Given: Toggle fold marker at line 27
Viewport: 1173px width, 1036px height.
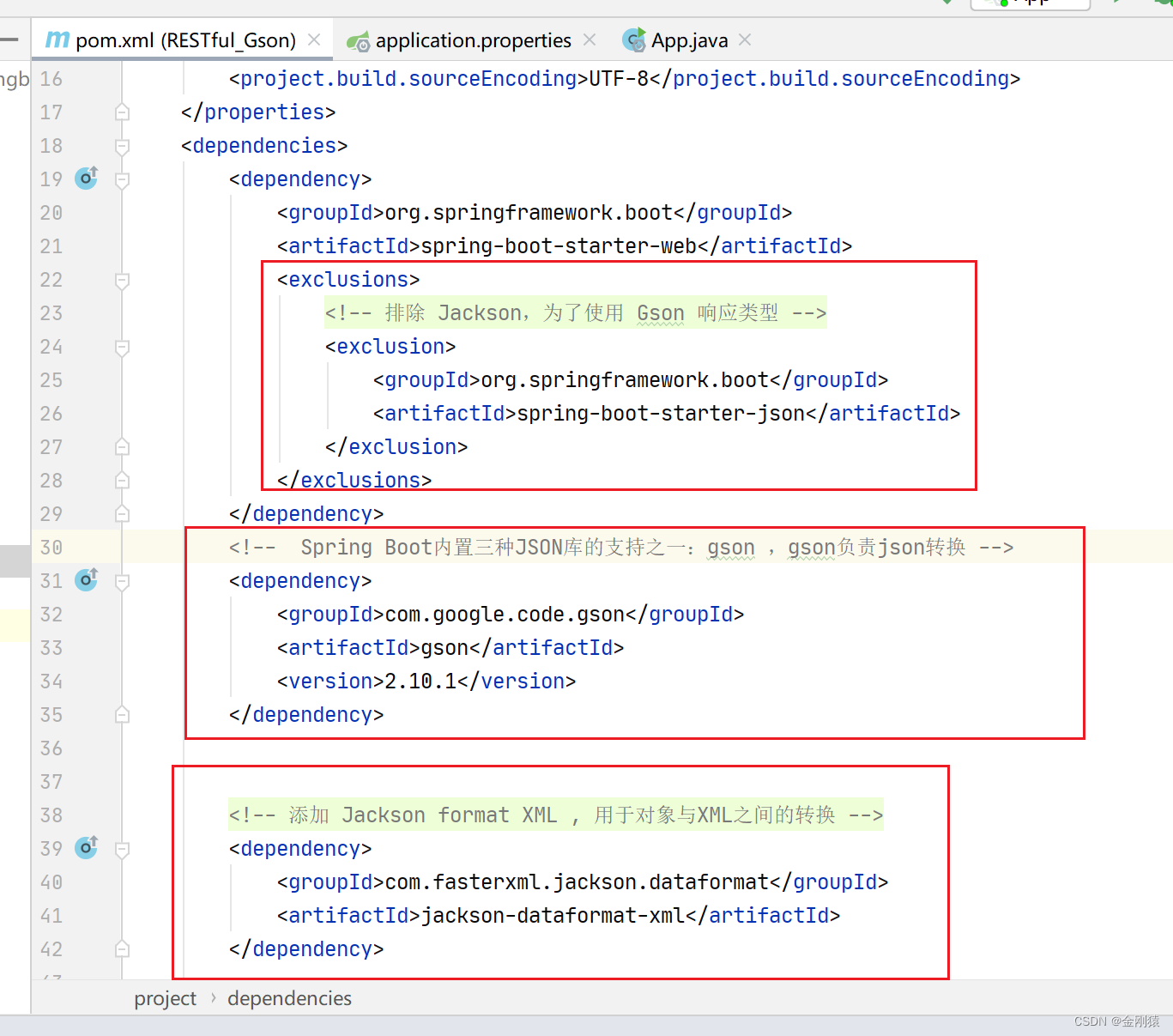Looking at the screenshot, I should (122, 447).
